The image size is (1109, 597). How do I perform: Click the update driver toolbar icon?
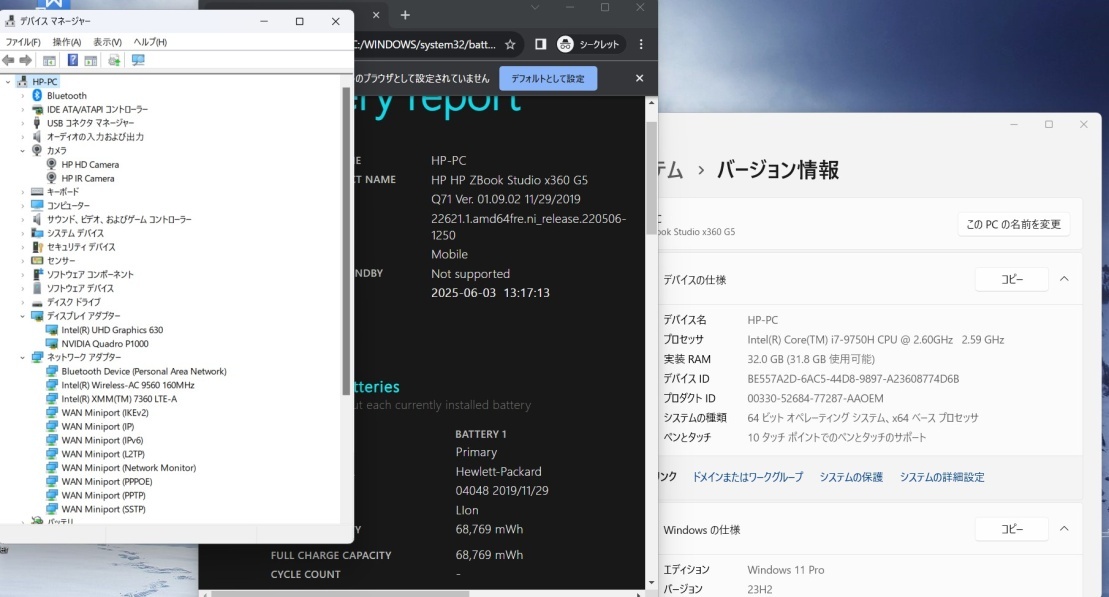pos(114,61)
